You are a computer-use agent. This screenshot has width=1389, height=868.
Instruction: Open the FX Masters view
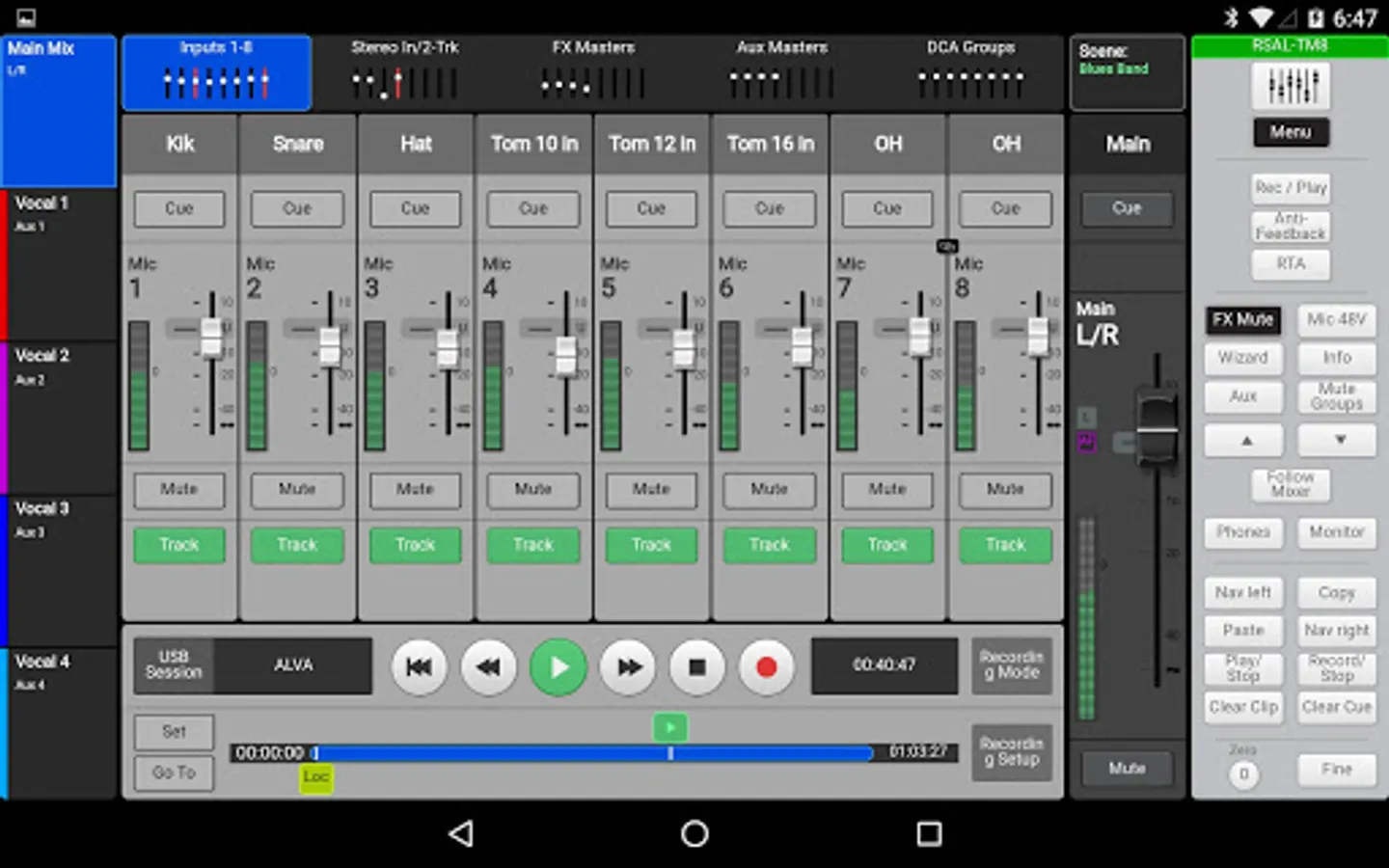pyautogui.click(x=593, y=73)
